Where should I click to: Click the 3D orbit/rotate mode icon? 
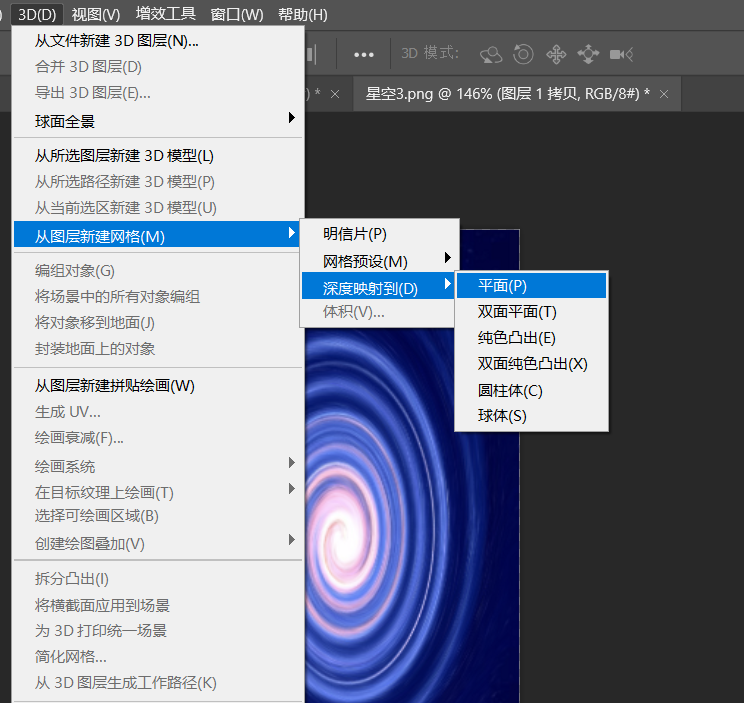(490, 54)
